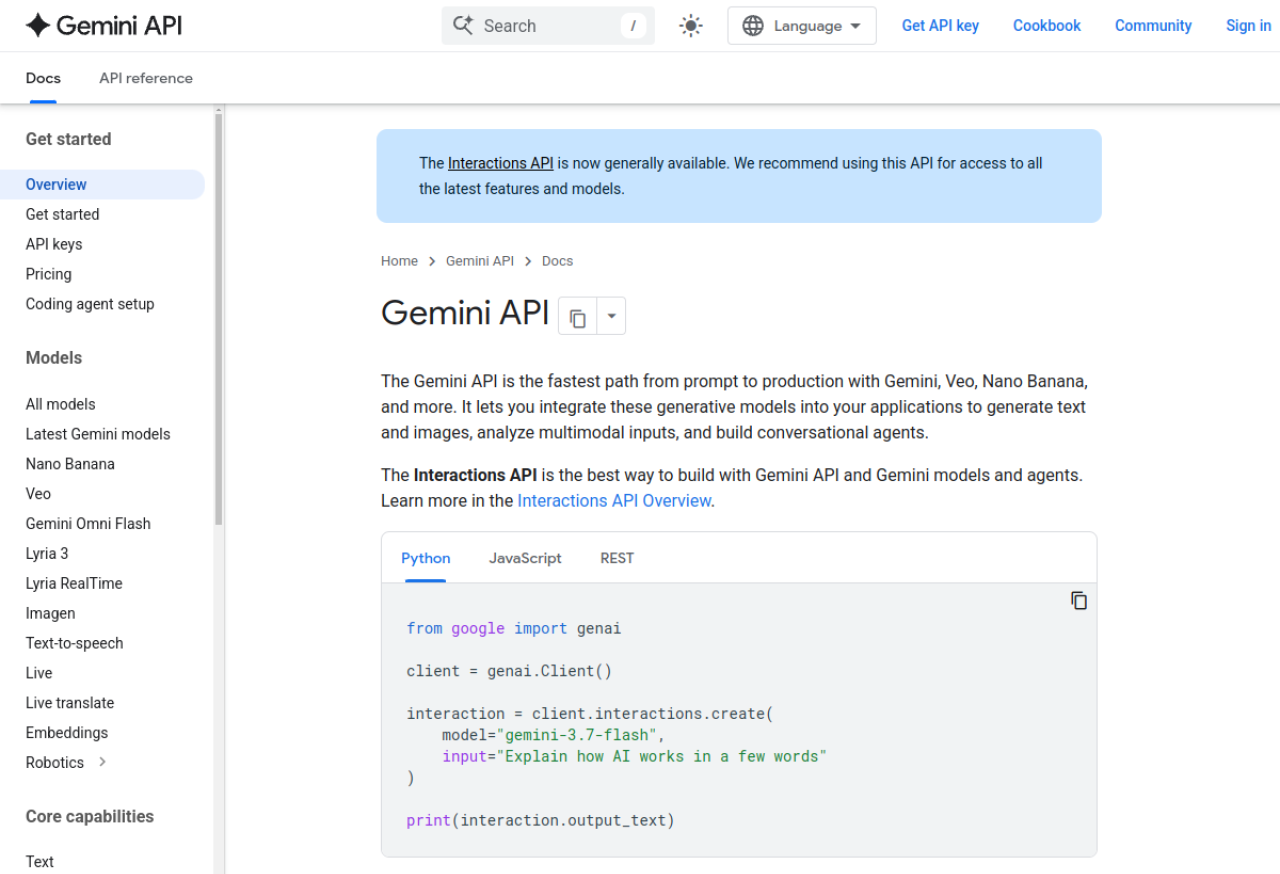Open Text under Core capabilities
Viewport: 1280px width, 874px height.
(x=40, y=862)
